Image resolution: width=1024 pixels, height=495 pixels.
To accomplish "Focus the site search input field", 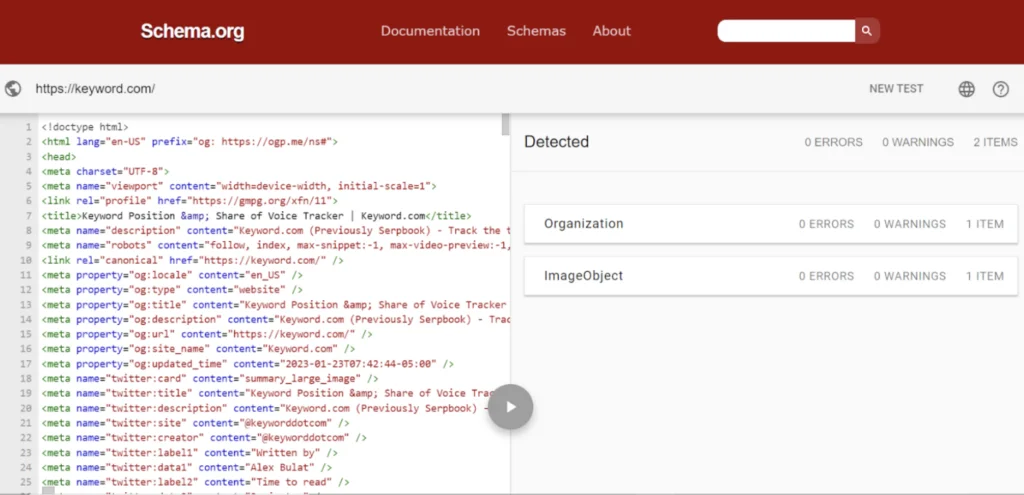I will 786,31.
